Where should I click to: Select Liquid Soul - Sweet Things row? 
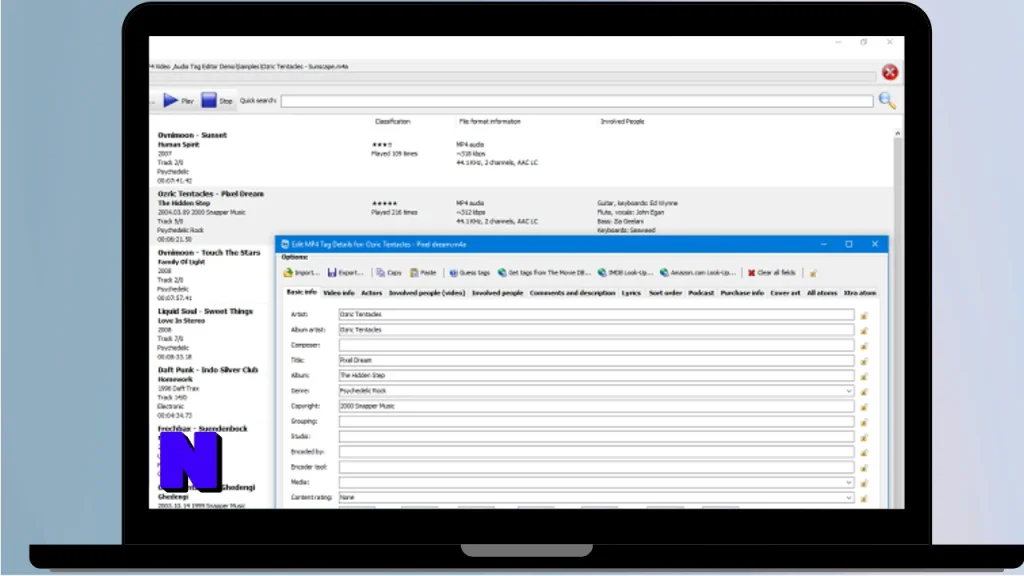pyautogui.click(x=212, y=334)
